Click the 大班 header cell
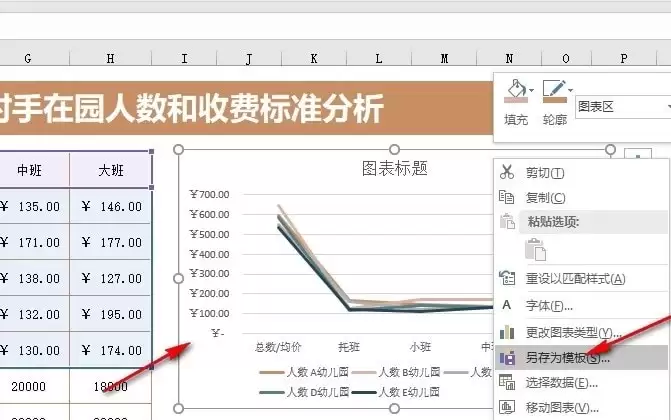 (x=111, y=170)
